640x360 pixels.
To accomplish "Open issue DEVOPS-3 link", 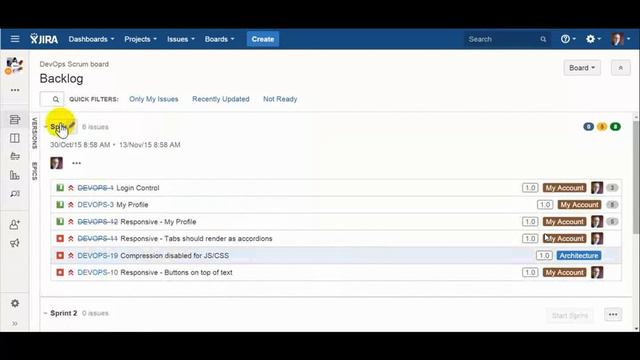I will pos(96,204).
